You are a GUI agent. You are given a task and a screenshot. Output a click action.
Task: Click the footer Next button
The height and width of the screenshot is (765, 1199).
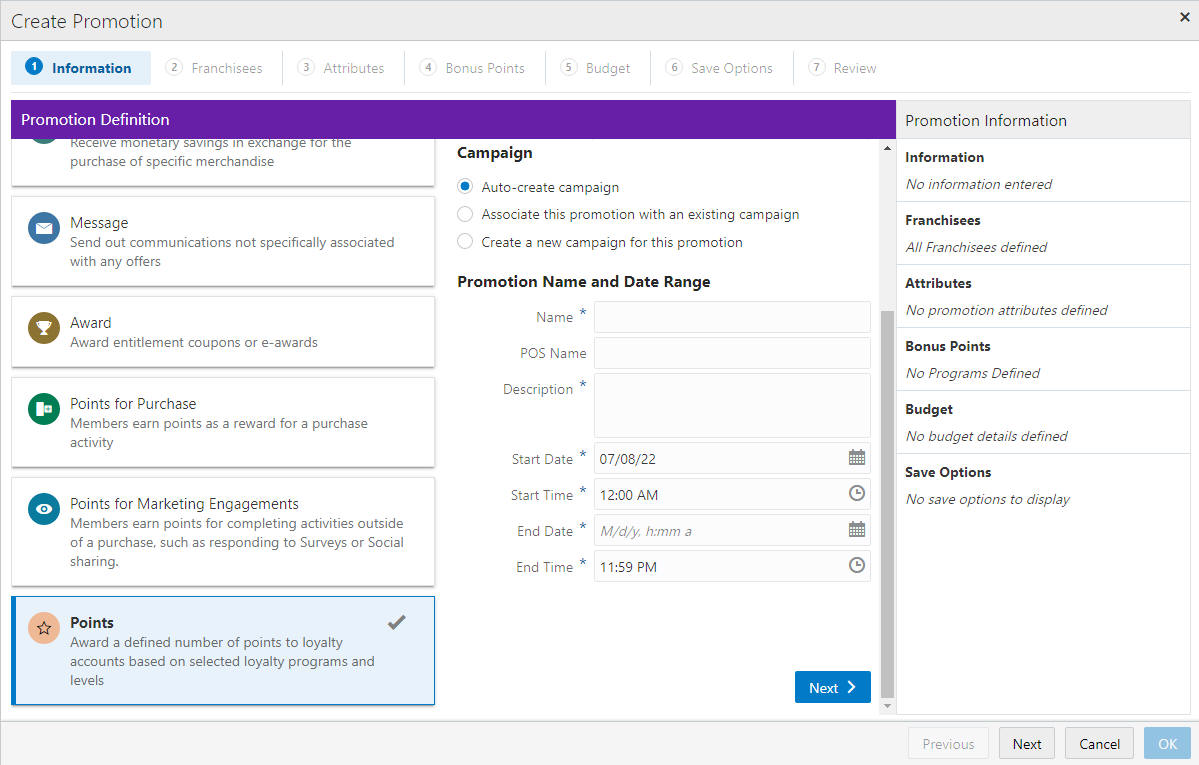pyautogui.click(x=1027, y=744)
